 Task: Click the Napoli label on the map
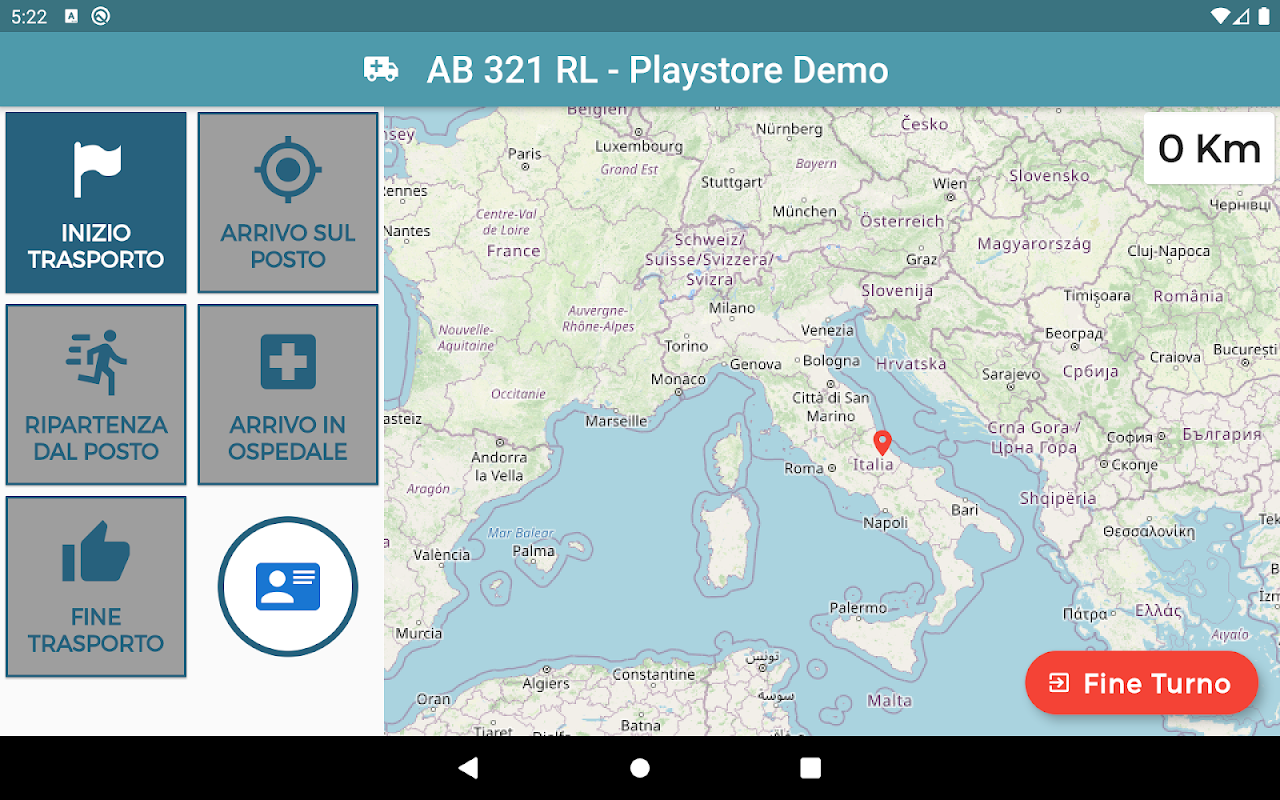[885, 522]
